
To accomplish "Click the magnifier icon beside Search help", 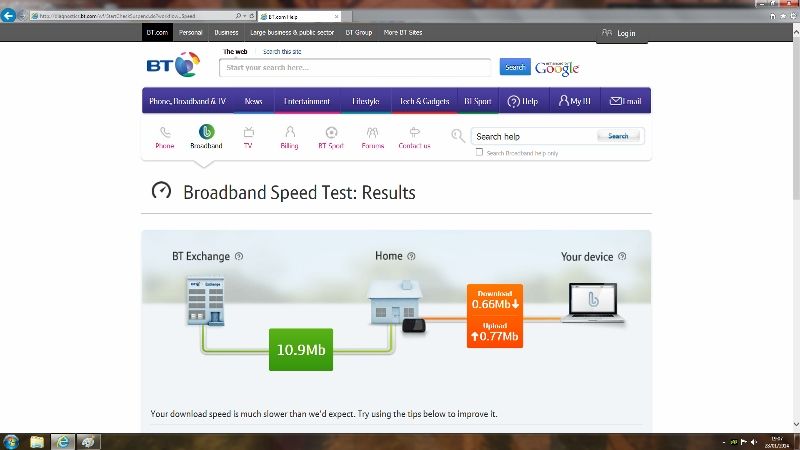I will tap(458, 136).
